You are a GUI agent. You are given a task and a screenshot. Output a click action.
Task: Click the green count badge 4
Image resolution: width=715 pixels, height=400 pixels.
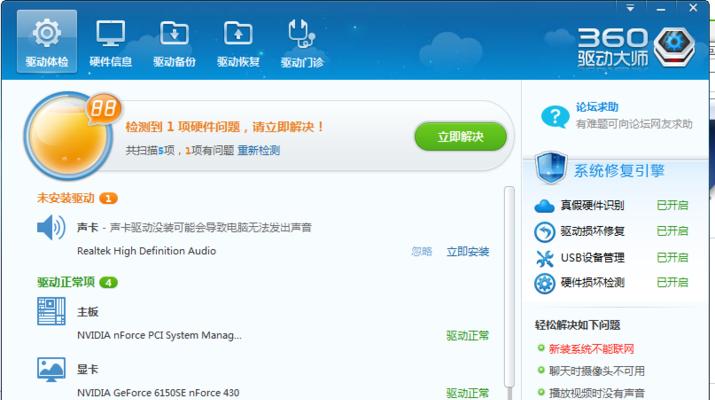pyautogui.click(x=108, y=283)
